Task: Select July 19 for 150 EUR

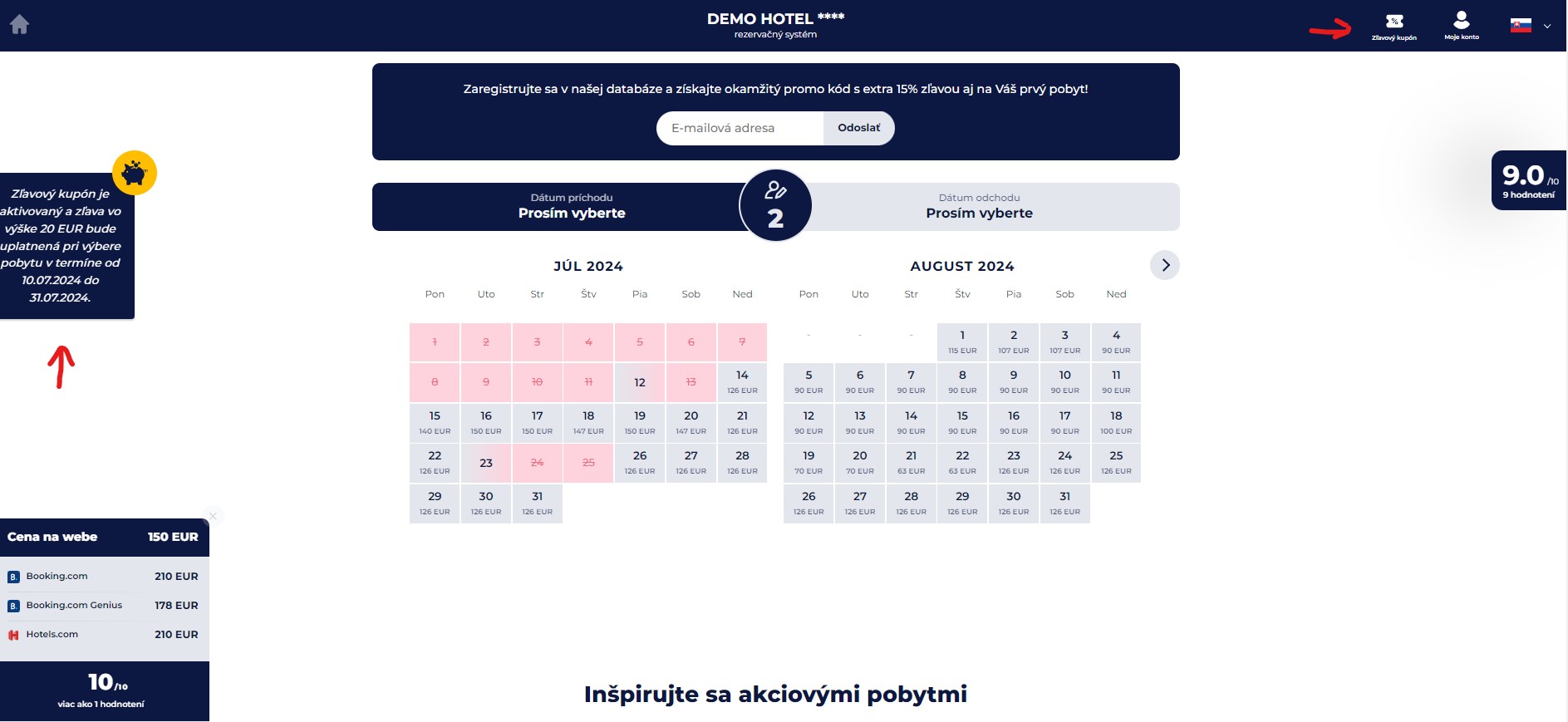Action: coord(640,422)
